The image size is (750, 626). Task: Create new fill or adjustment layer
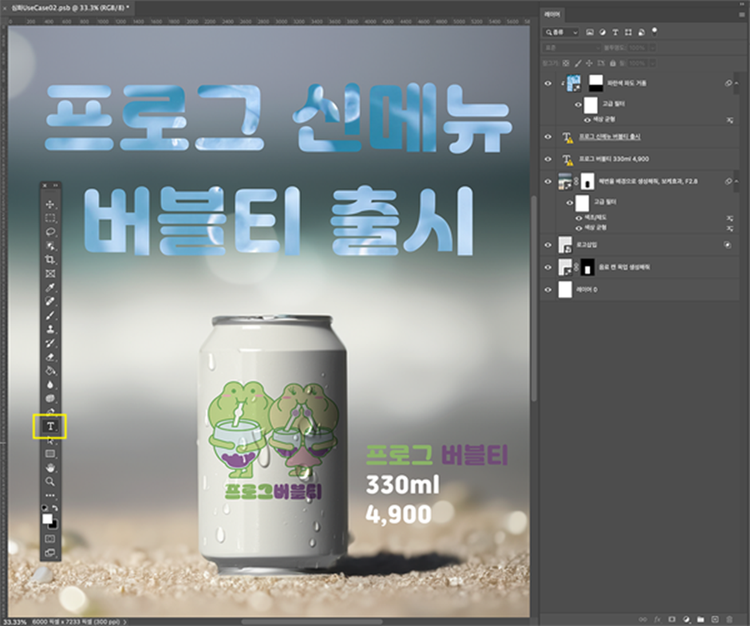pyautogui.click(x=686, y=619)
